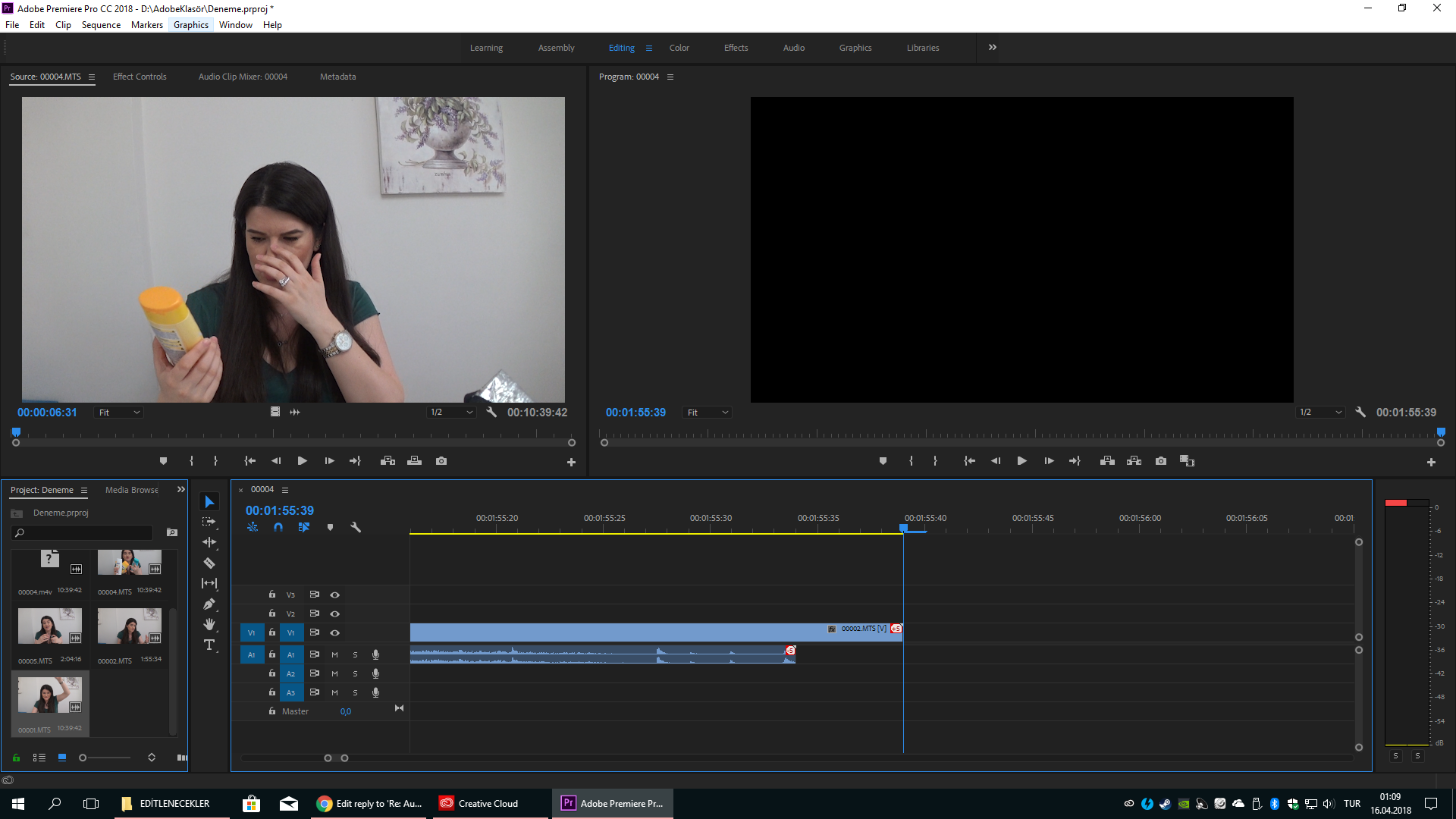1456x819 pixels.
Task: Click Project panel search field
Action: (83, 532)
